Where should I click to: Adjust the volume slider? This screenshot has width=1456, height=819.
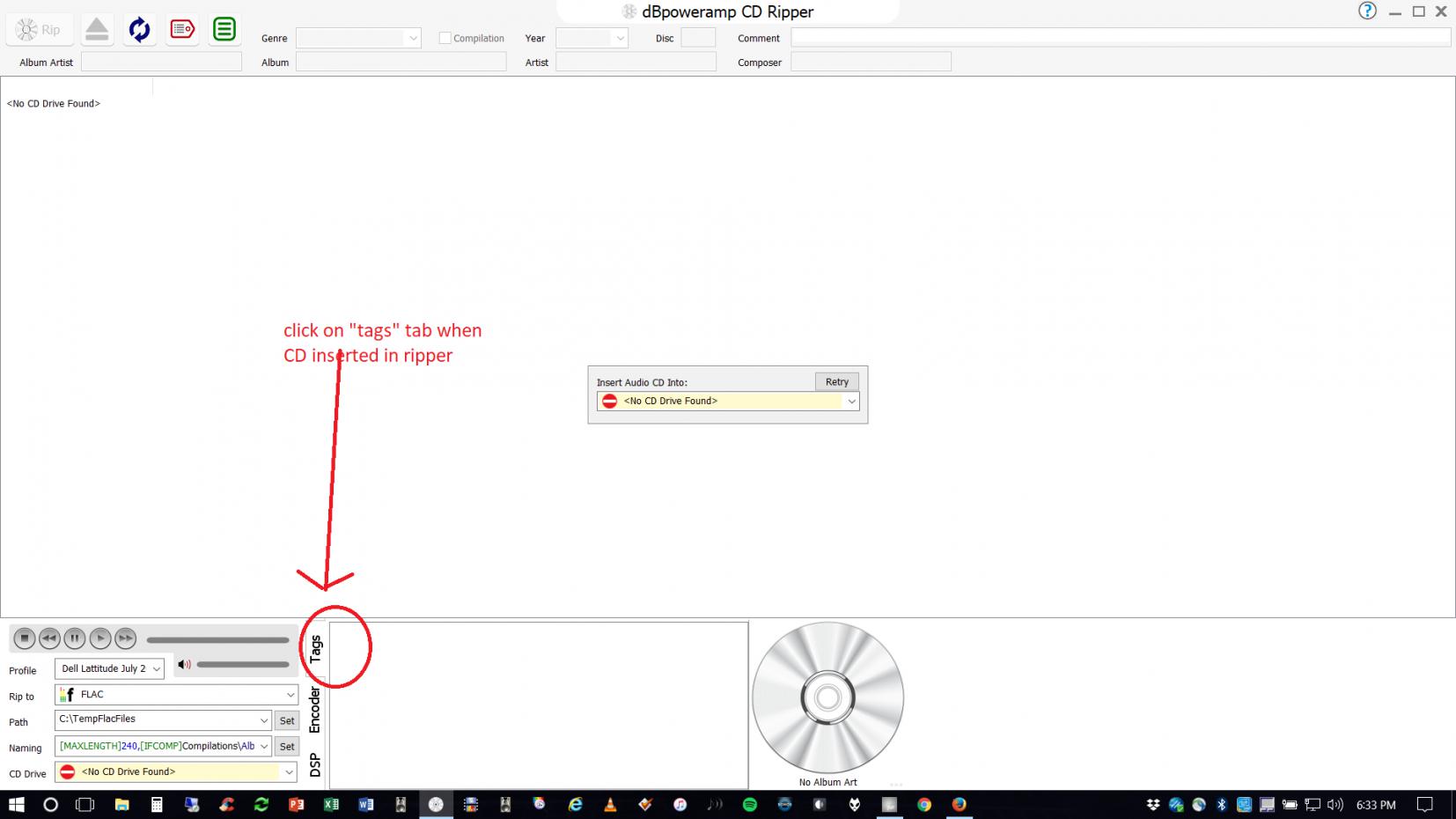pos(243,665)
